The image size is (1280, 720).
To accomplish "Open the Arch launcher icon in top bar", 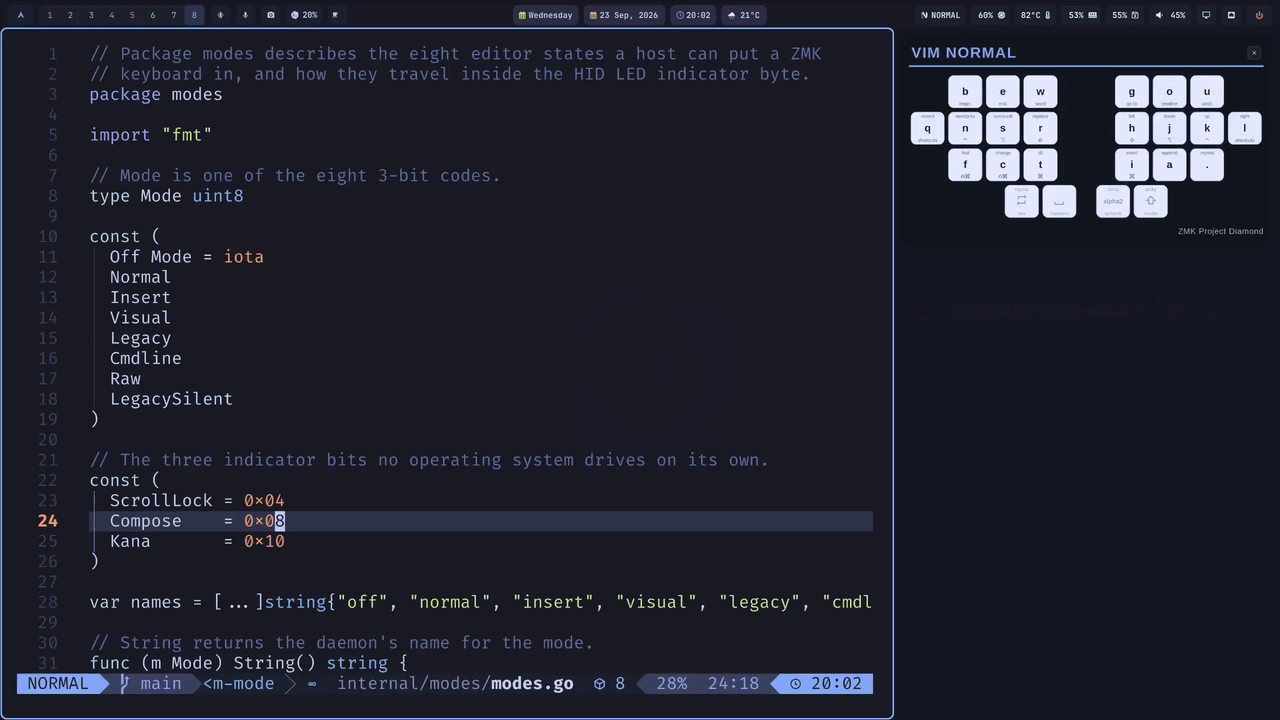I will pos(20,15).
